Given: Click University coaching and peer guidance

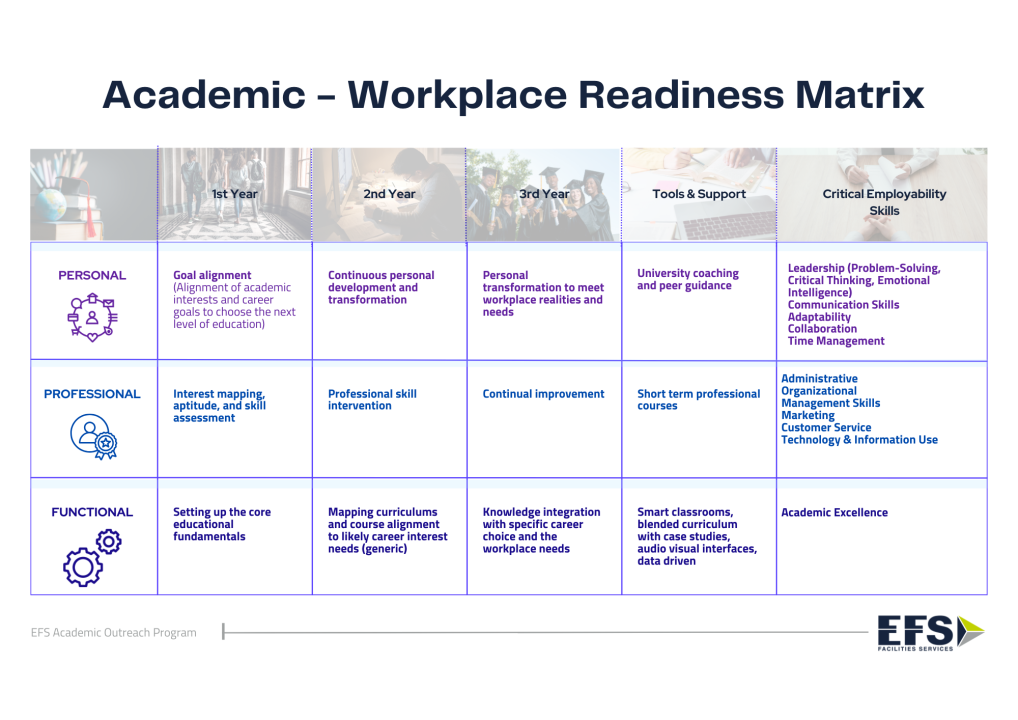Looking at the screenshot, I should coord(688,280).
